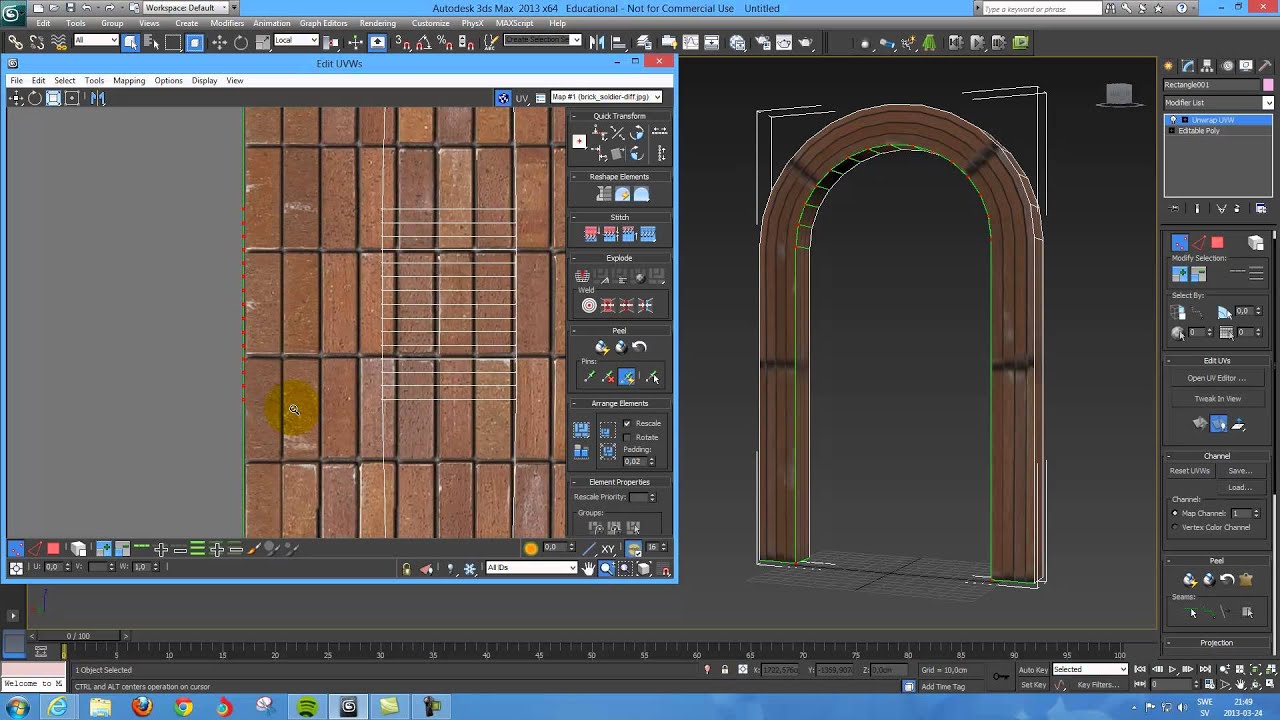The width and height of the screenshot is (1280, 720).
Task: Click the time slider showing 0 / 100
Action: (78, 636)
